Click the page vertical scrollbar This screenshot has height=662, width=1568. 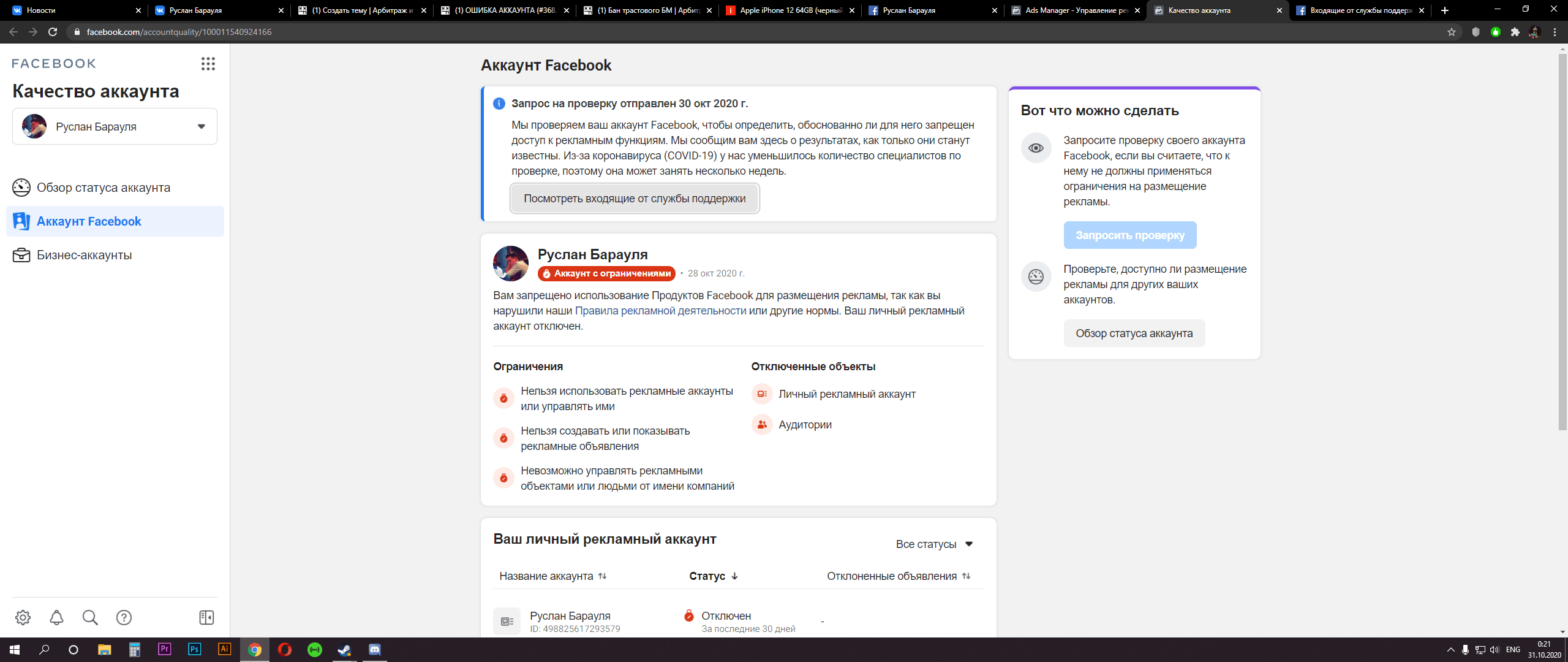pos(1562,242)
